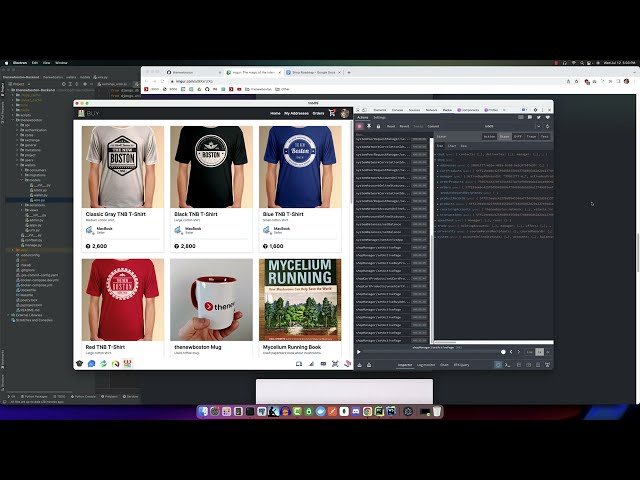Open the Window menu in menu bar
The image size is (640, 480).
[x=61, y=63]
